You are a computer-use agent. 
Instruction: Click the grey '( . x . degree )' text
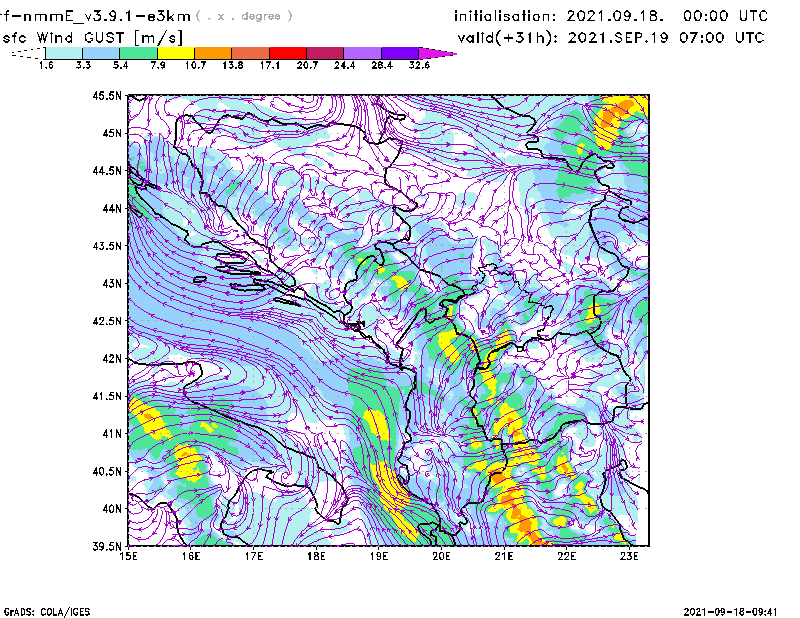pyautogui.click(x=244, y=16)
